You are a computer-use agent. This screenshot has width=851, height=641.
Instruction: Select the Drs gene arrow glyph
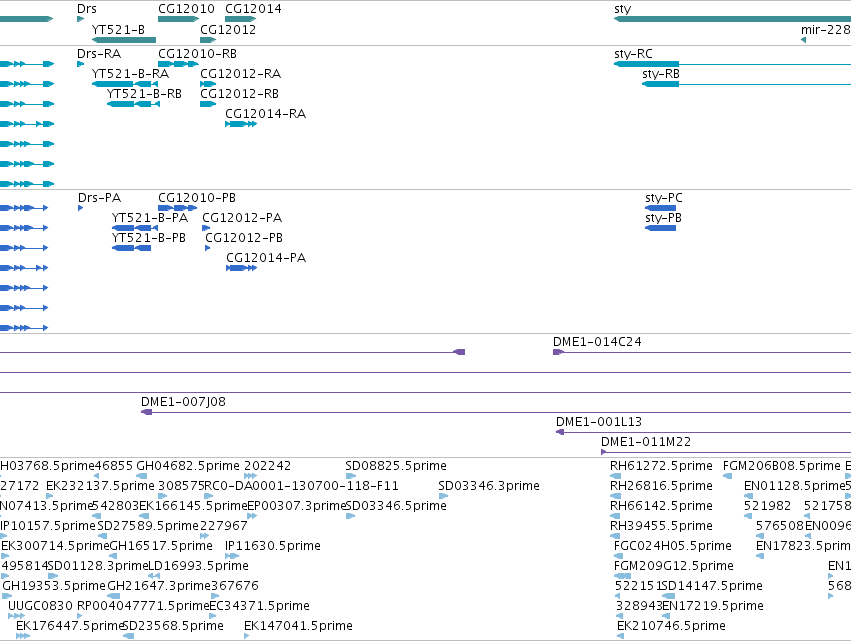click(80, 19)
